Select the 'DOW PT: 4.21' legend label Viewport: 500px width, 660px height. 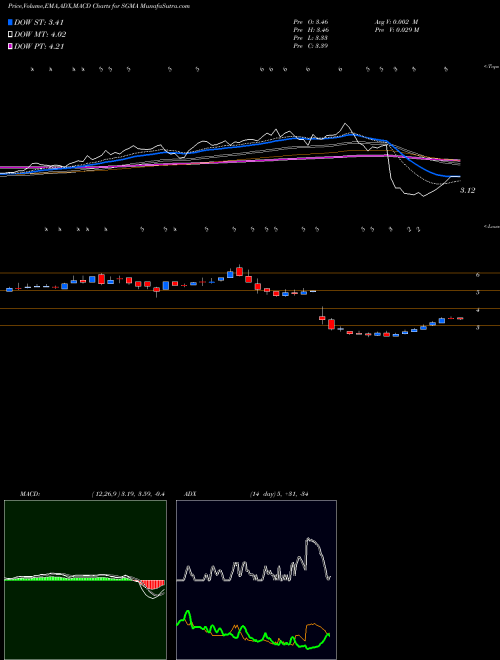(39, 46)
